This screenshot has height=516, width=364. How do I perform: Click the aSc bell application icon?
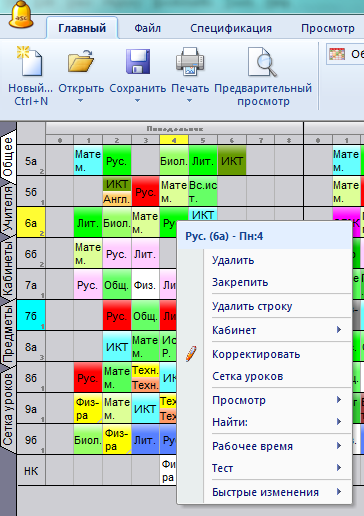(21, 15)
